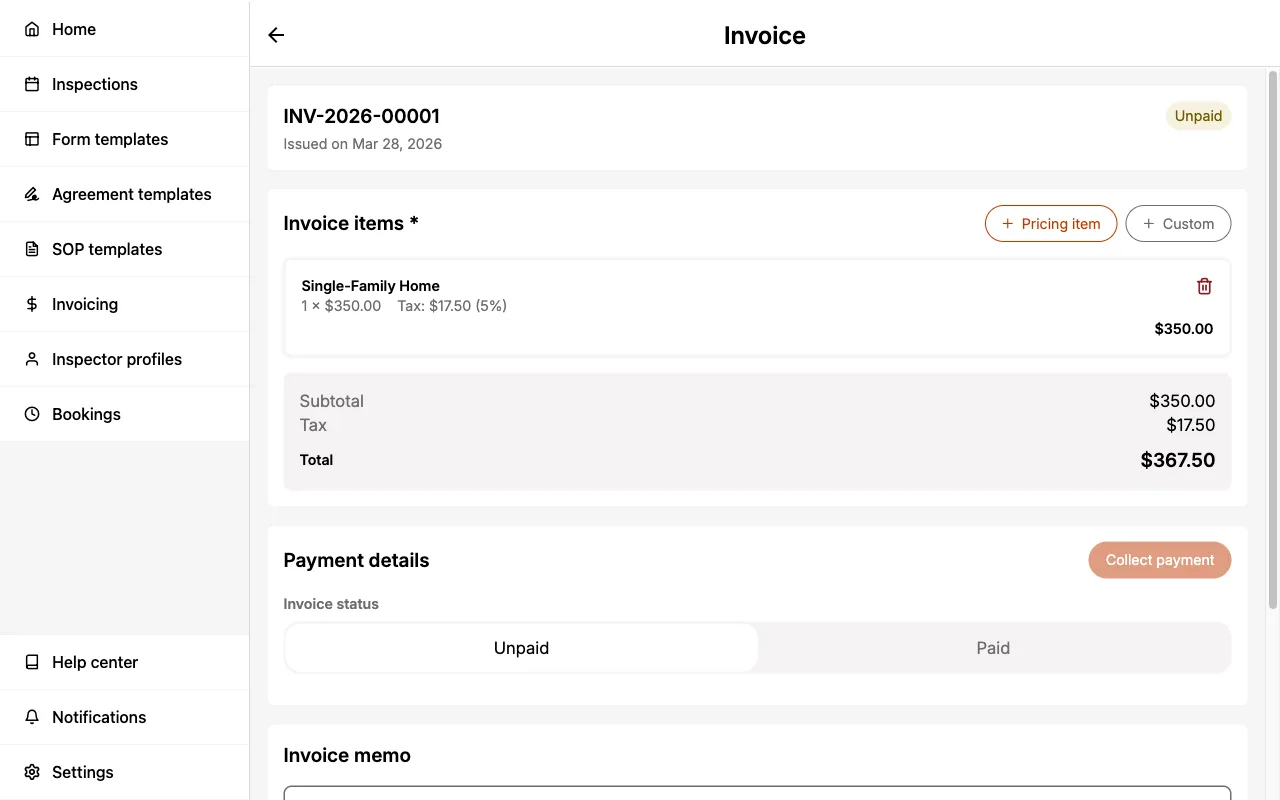Click the Bookings clock icon
The image size is (1280, 800).
[32, 414]
